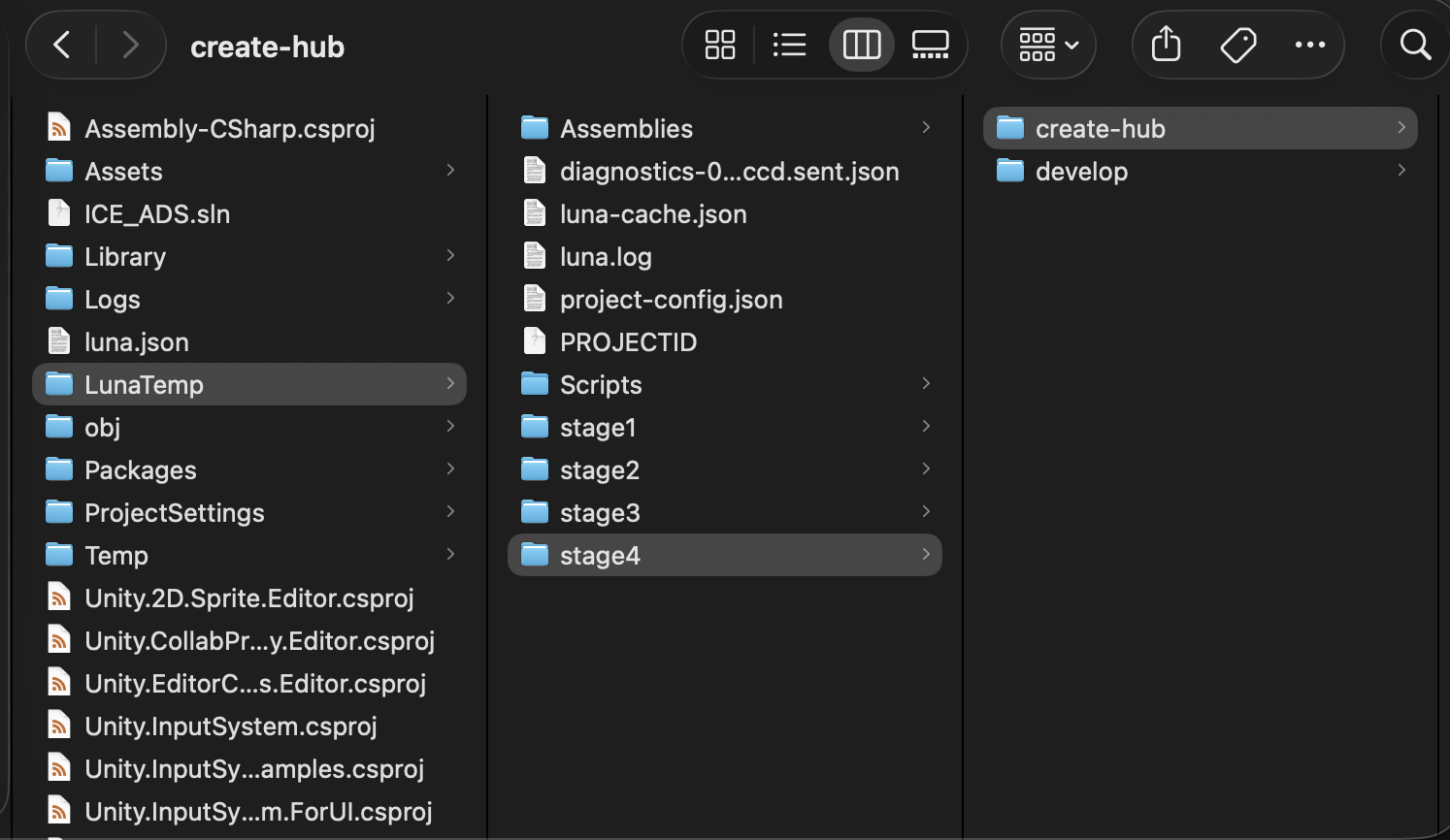Click the stage2 folder icon
The width and height of the screenshot is (1450, 840).
click(535, 469)
